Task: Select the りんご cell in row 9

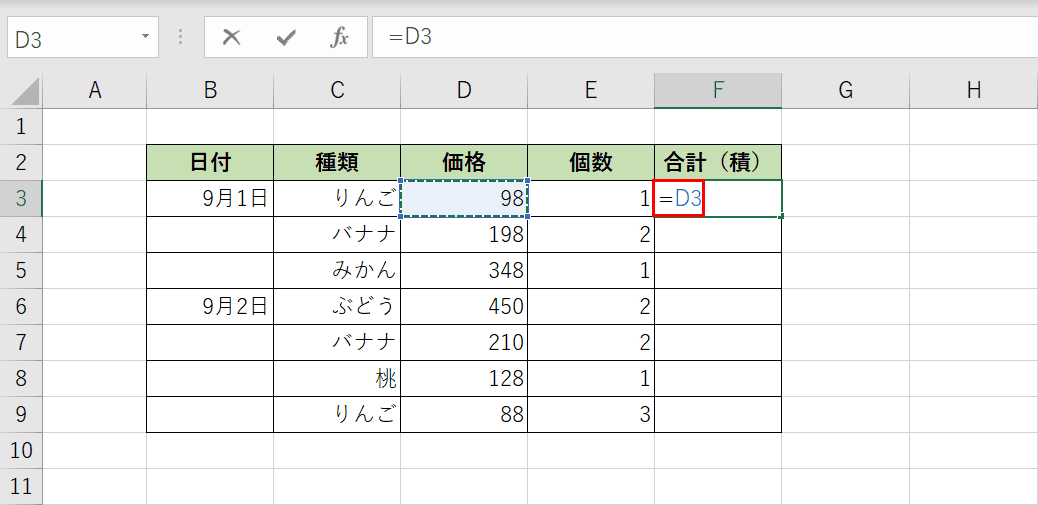Action: [x=337, y=414]
